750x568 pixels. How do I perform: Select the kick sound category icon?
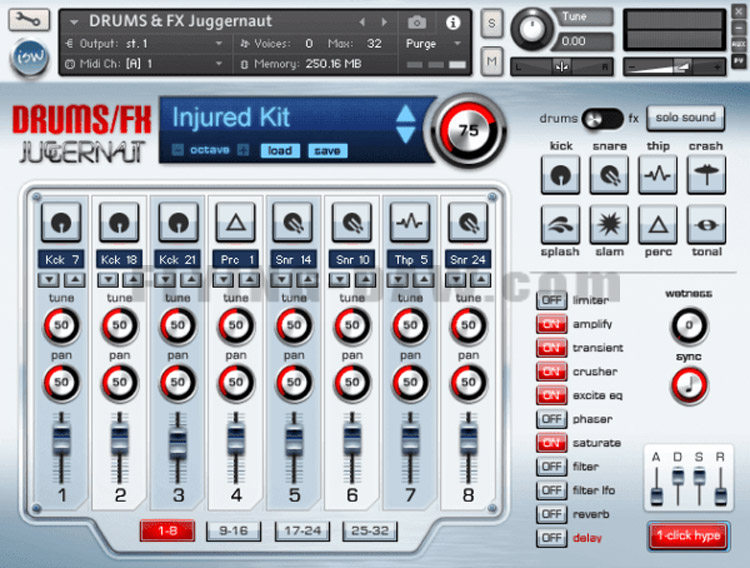tap(561, 175)
